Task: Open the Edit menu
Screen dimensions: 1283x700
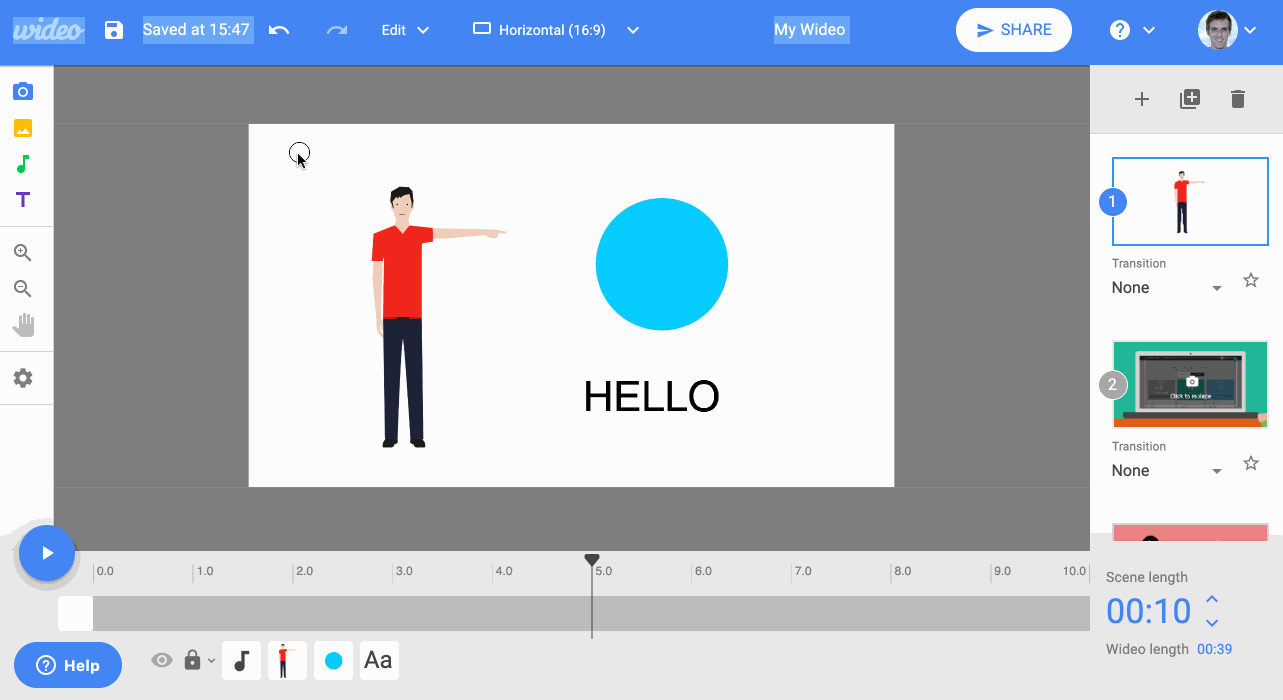Action: [405, 30]
